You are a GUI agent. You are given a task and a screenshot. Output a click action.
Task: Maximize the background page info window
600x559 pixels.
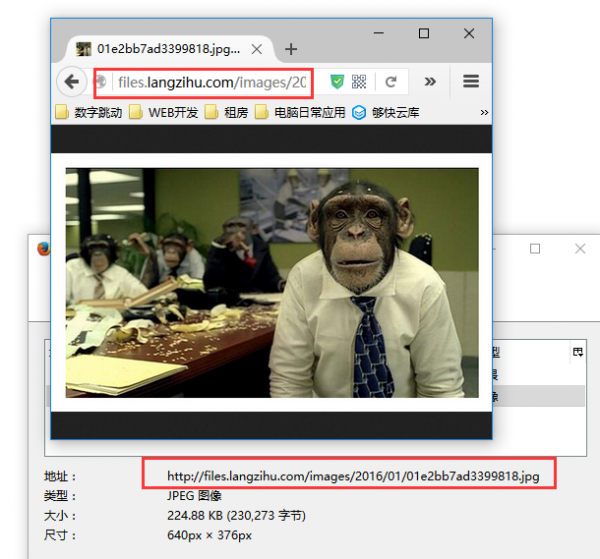coord(535,249)
